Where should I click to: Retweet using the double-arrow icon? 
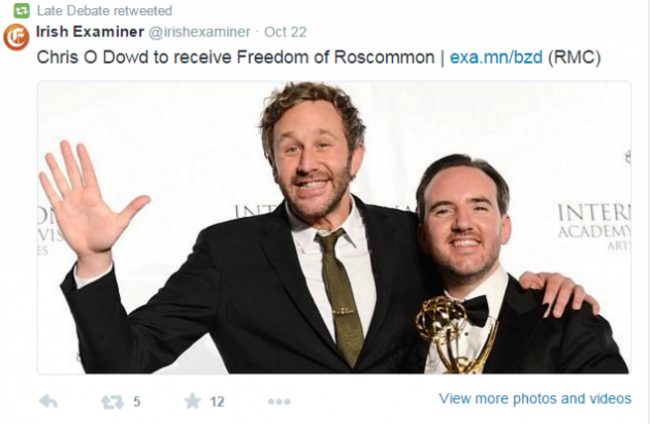[112, 402]
